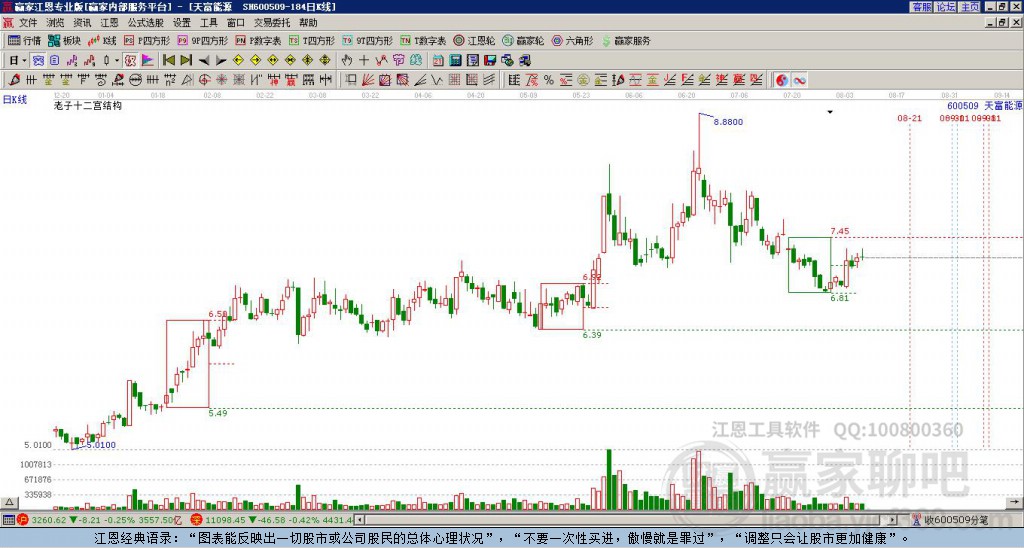Click the black left arrow icon
This screenshot has height=548, width=1024.
(x=204, y=61)
